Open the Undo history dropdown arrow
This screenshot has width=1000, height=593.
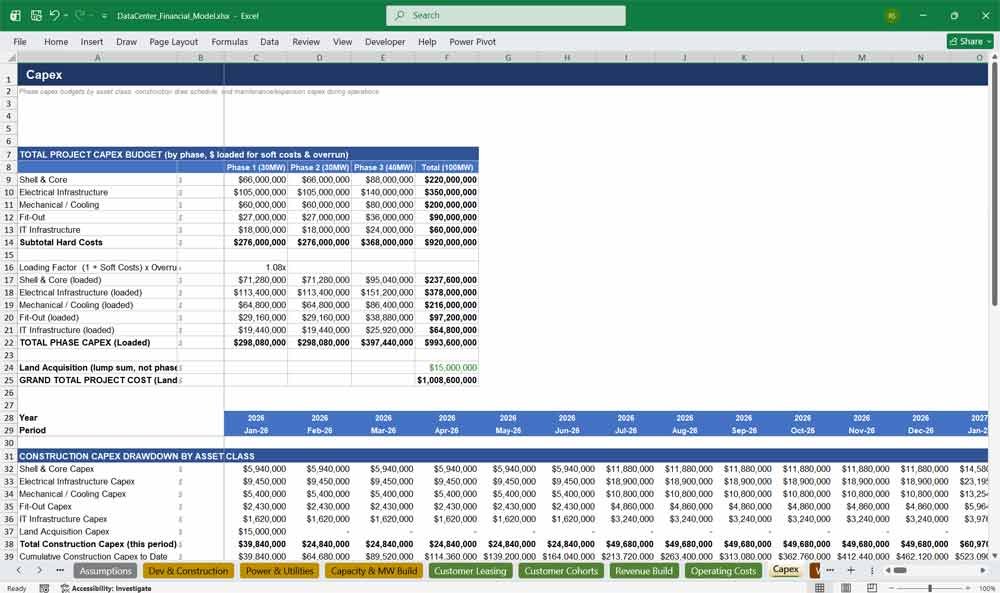[x=66, y=15]
